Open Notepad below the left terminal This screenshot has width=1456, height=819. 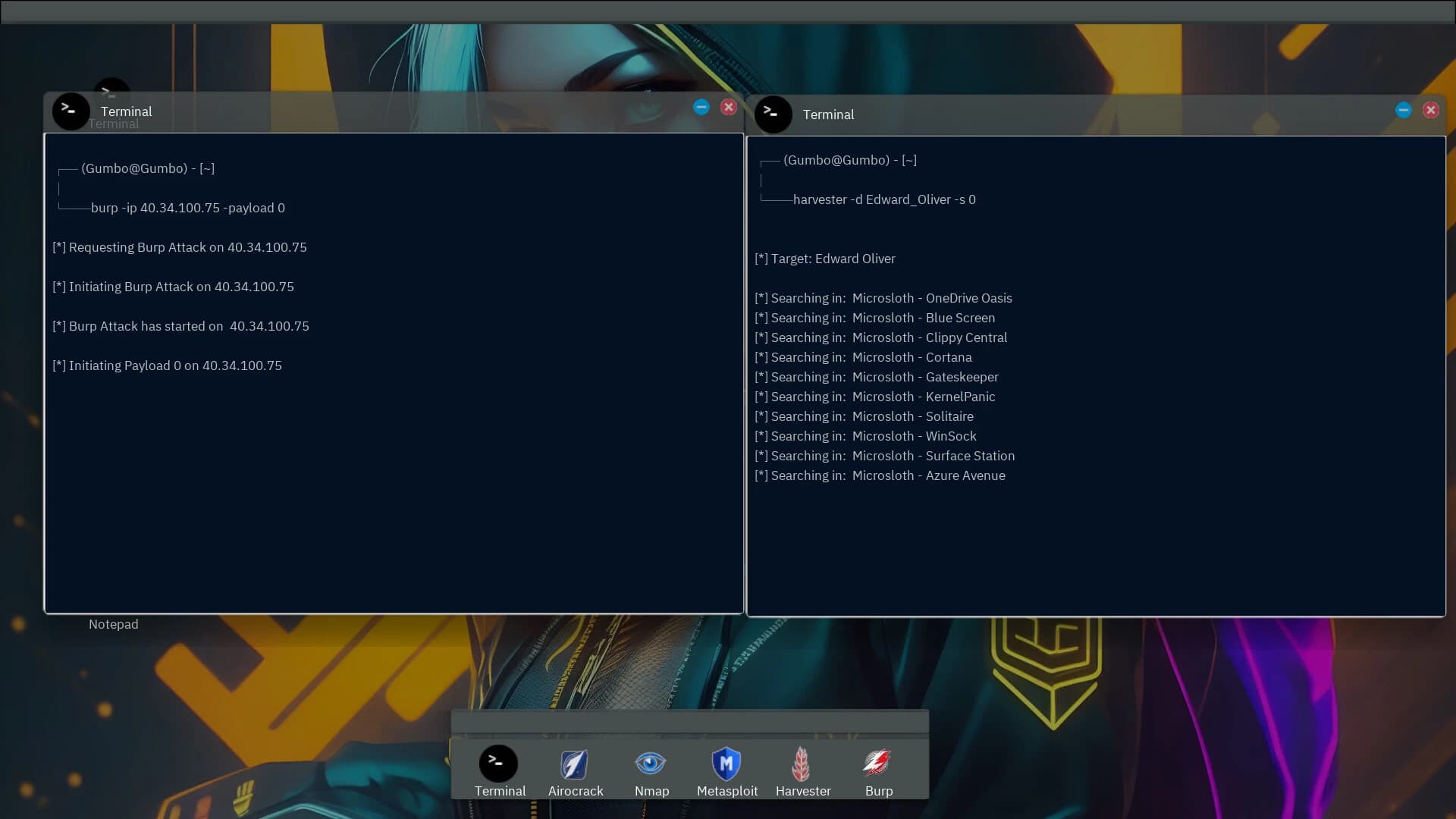[113, 624]
